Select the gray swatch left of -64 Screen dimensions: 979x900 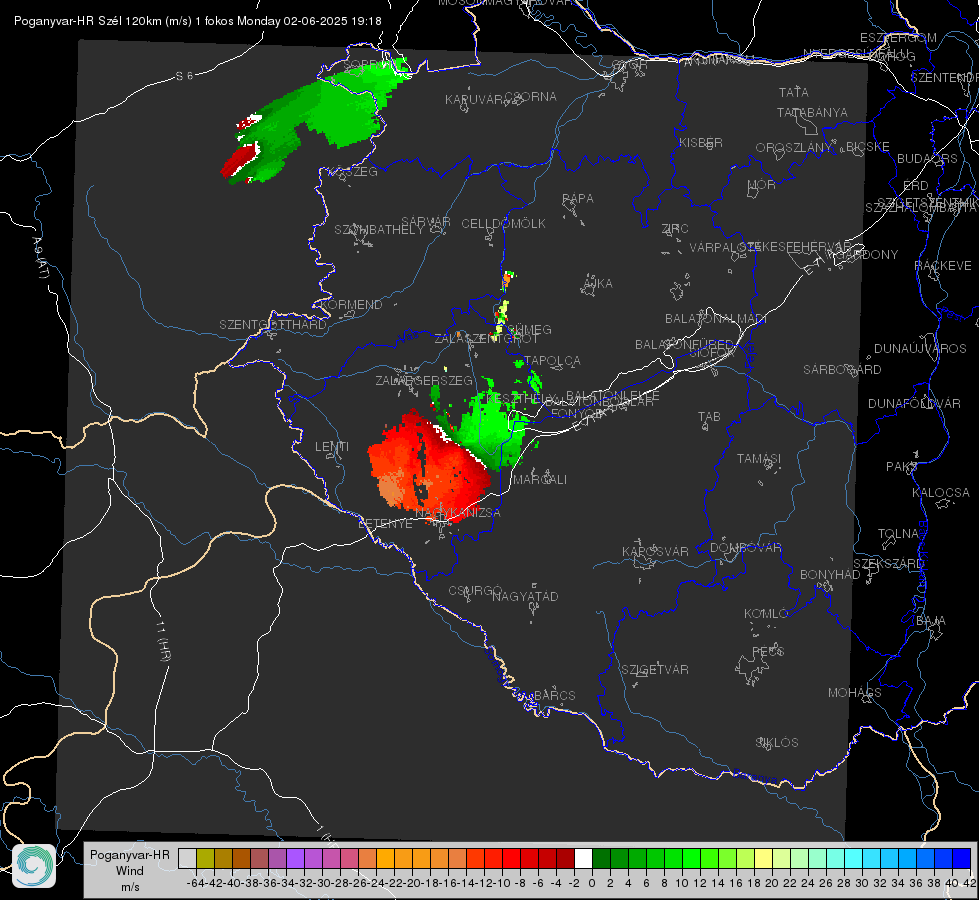pos(187,858)
